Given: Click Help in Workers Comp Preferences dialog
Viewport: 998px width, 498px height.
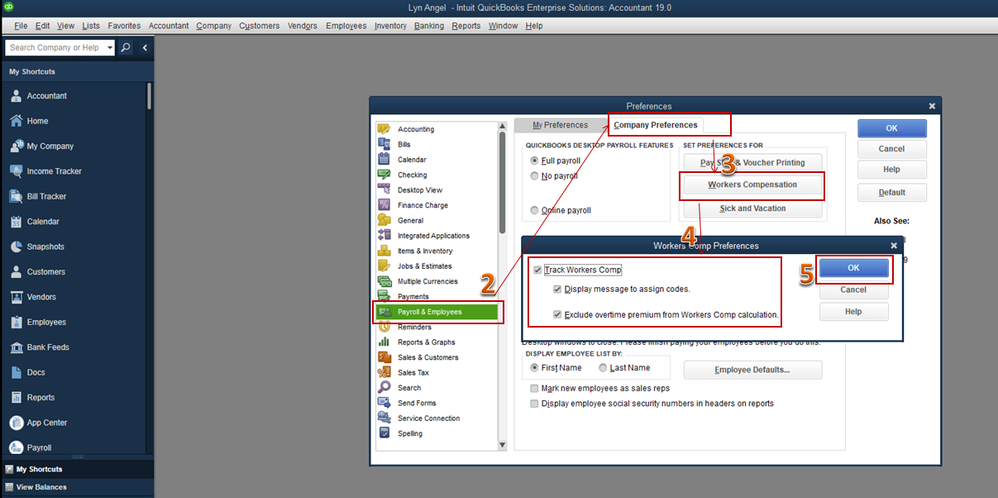Looking at the screenshot, I should pyautogui.click(x=854, y=311).
